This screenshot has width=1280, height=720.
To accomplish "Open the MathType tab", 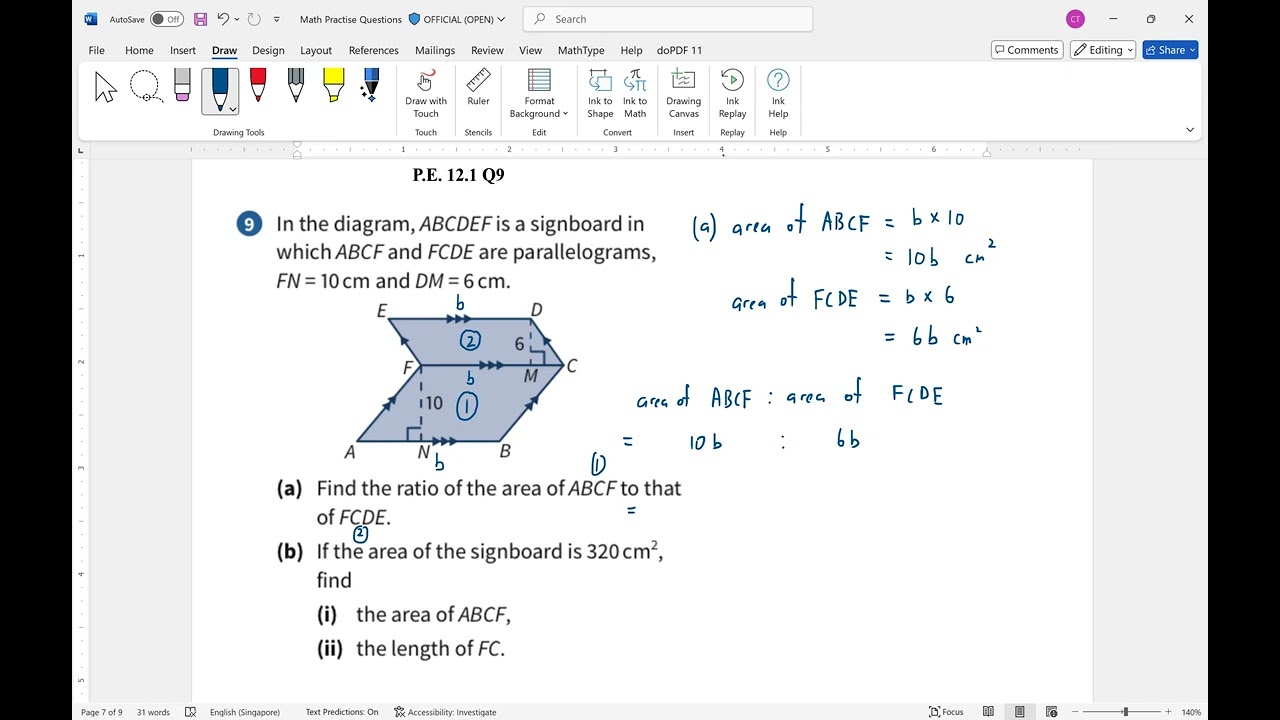I will pyautogui.click(x=581, y=50).
